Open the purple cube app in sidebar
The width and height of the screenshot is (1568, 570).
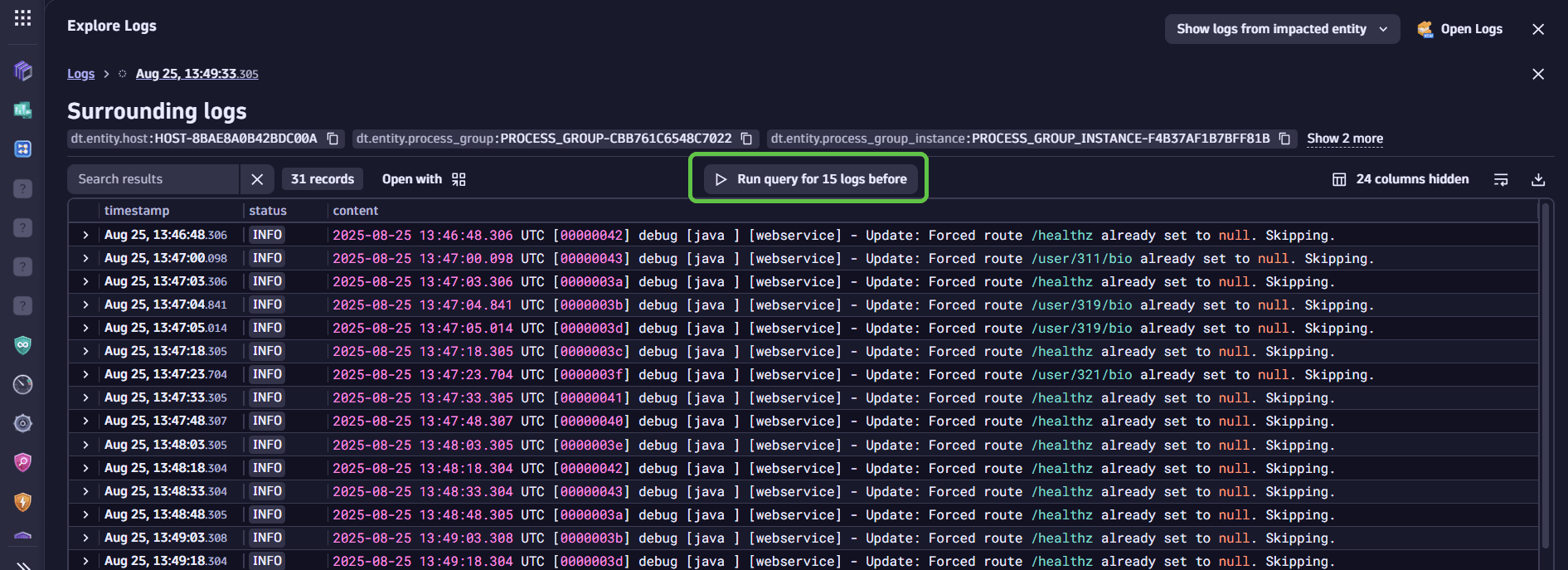(23, 71)
